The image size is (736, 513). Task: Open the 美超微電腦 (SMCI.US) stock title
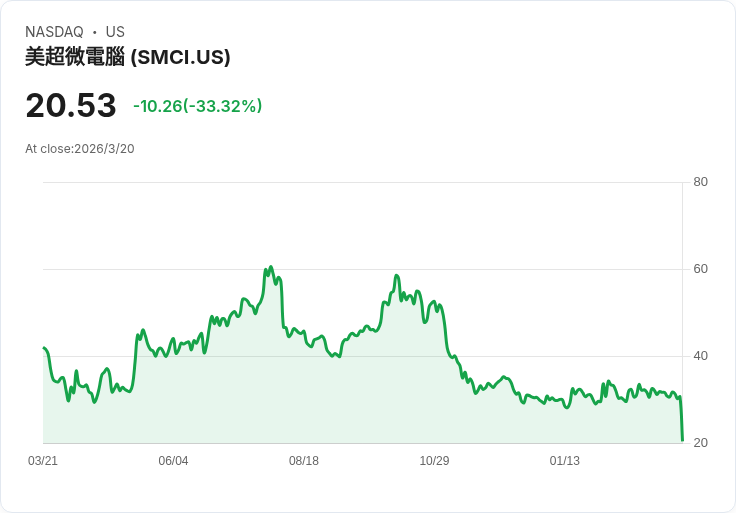(128, 57)
